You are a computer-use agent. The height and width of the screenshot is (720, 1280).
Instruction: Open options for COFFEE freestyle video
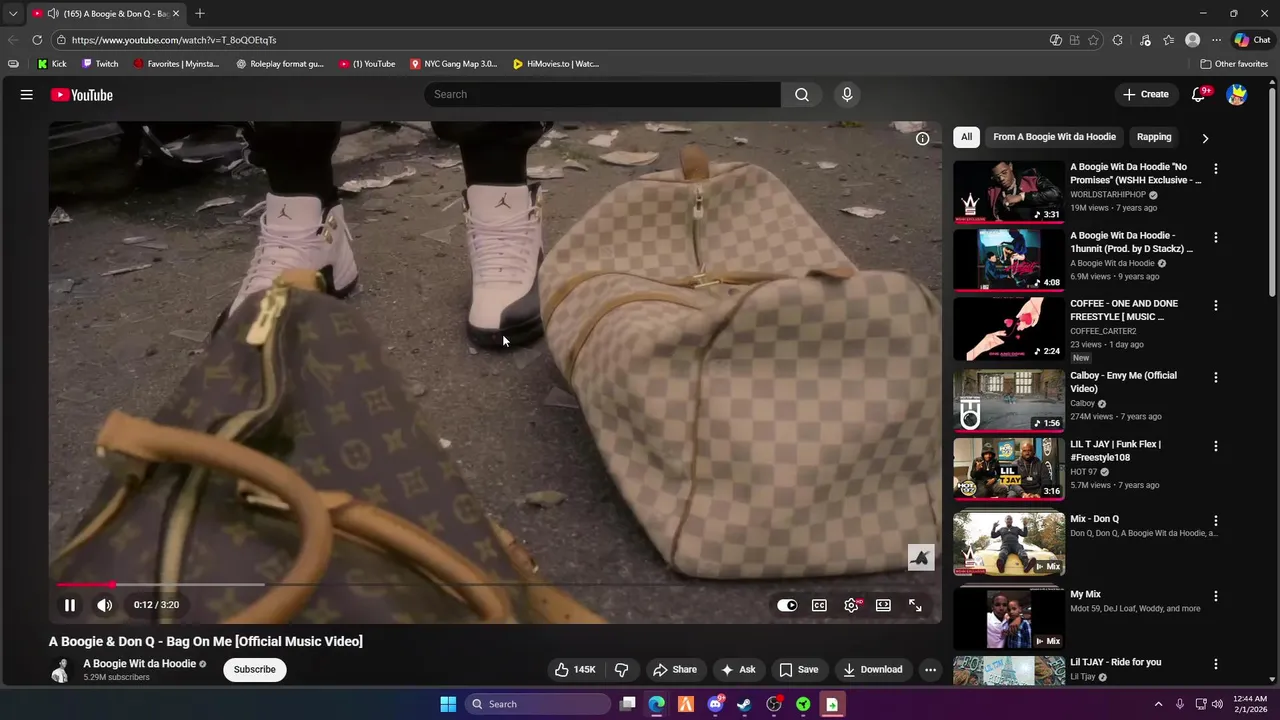(1216, 306)
